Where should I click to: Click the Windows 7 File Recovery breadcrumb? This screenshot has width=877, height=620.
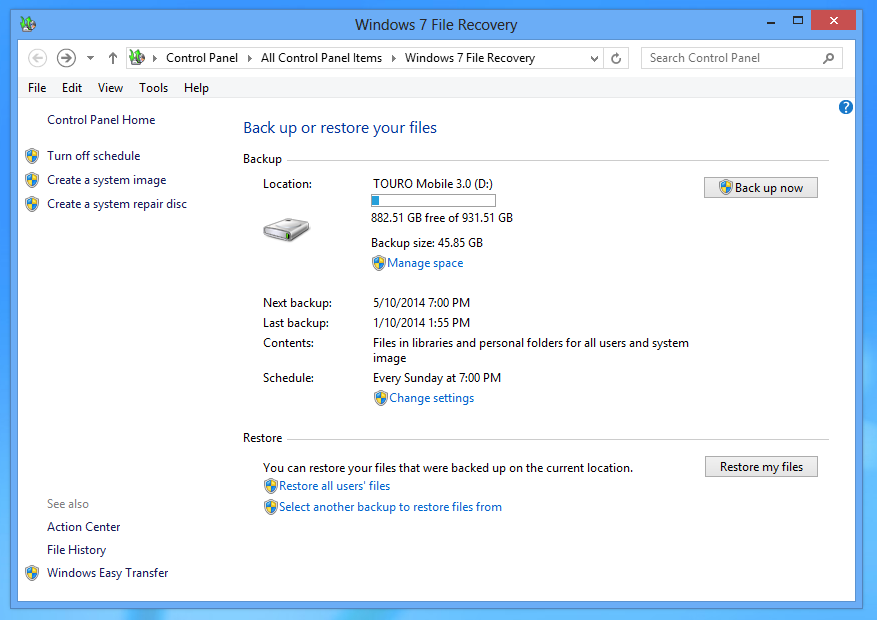pos(470,58)
